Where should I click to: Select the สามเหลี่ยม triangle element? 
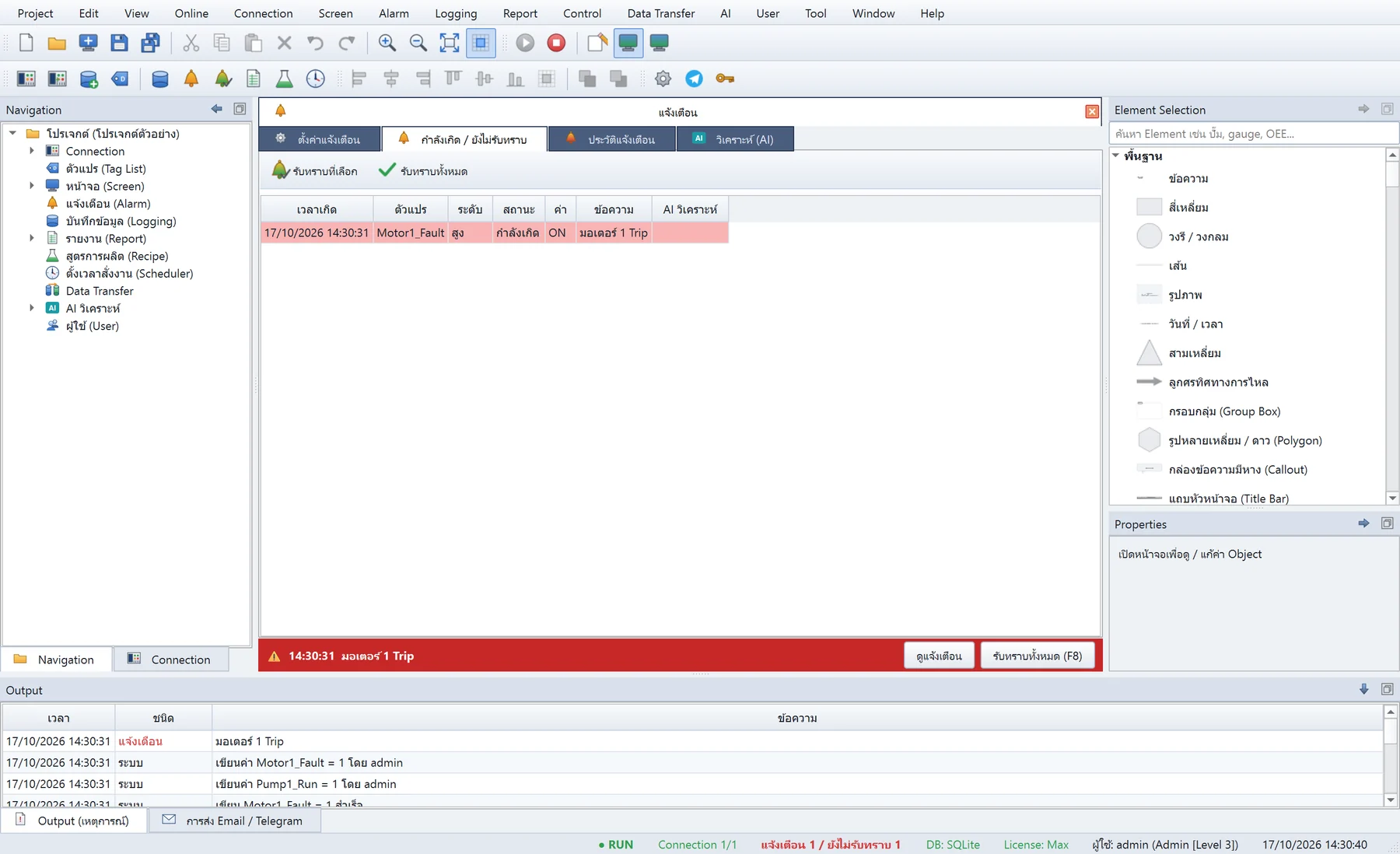1195,353
